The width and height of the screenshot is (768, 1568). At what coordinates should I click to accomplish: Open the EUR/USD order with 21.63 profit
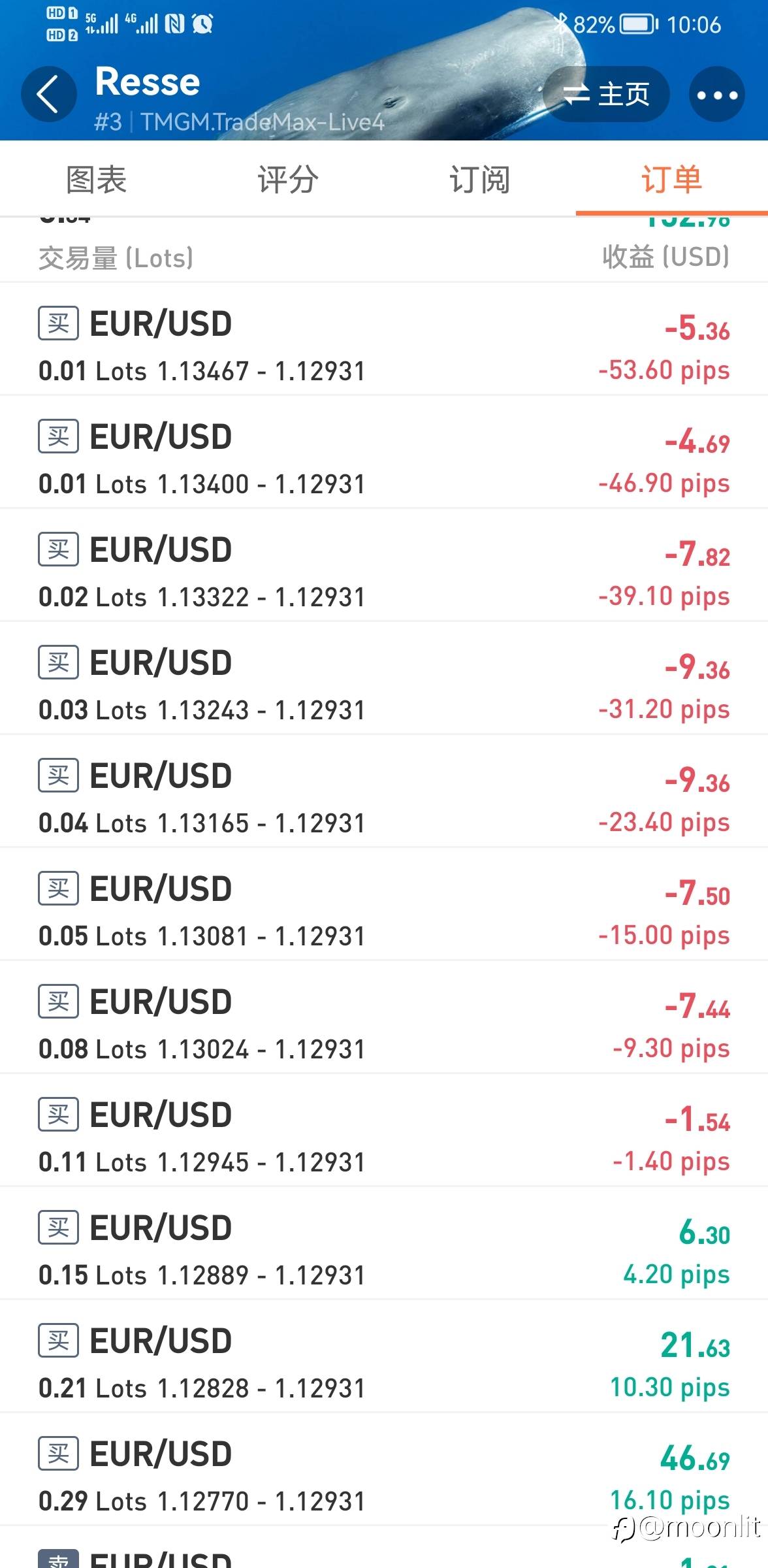(384, 1356)
